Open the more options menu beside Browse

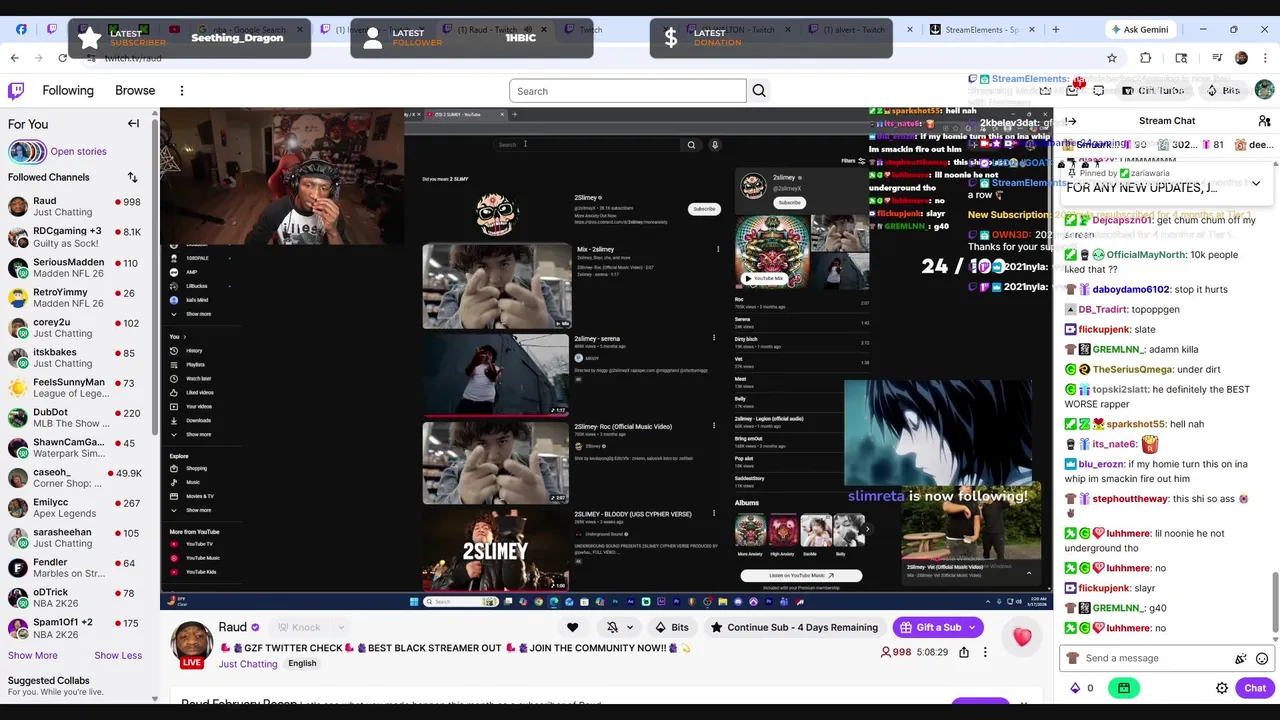(x=182, y=91)
